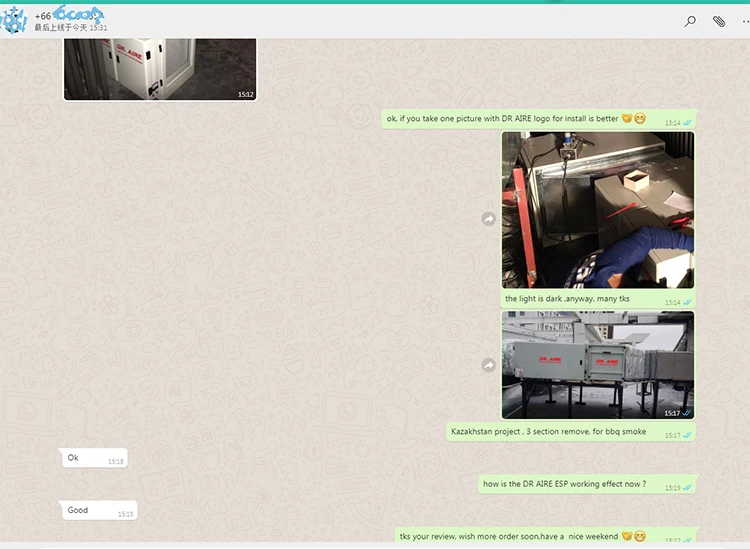This screenshot has height=549, width=750.
Task: Select the "the light is dark" caption
Action: click(567, 299)
